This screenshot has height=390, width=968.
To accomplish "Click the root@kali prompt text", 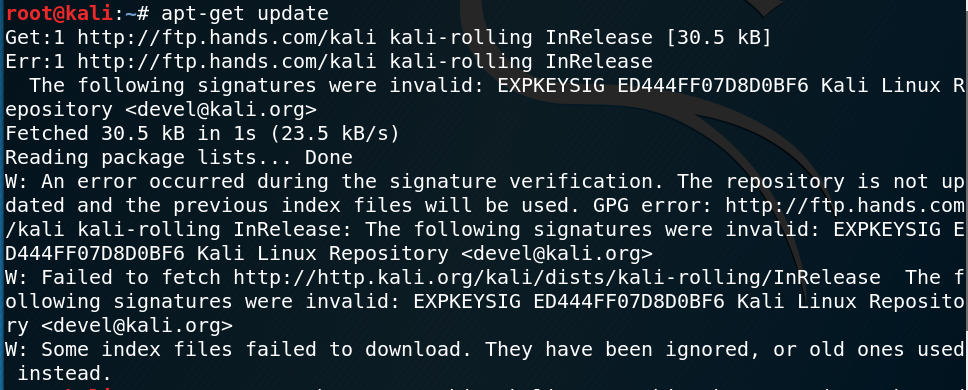I will point(59,12).
